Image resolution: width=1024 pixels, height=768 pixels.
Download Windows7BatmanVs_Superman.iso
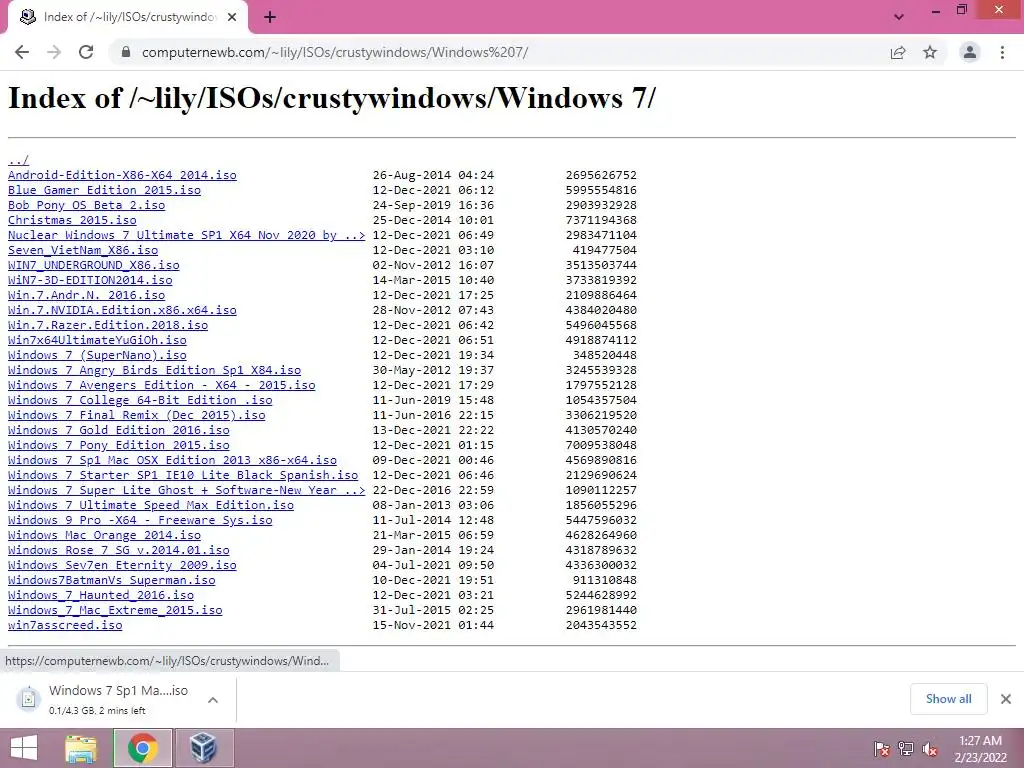point(112,581)
